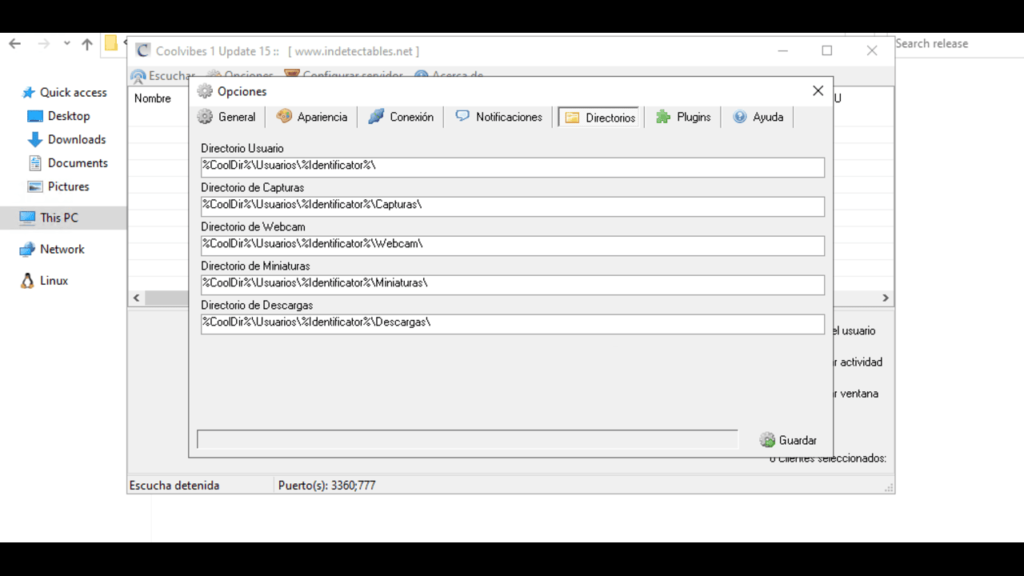Screen dimensions: 1024x576
Task: Open Documents in Explorer sidebar
Action: (x=78, y=163)
